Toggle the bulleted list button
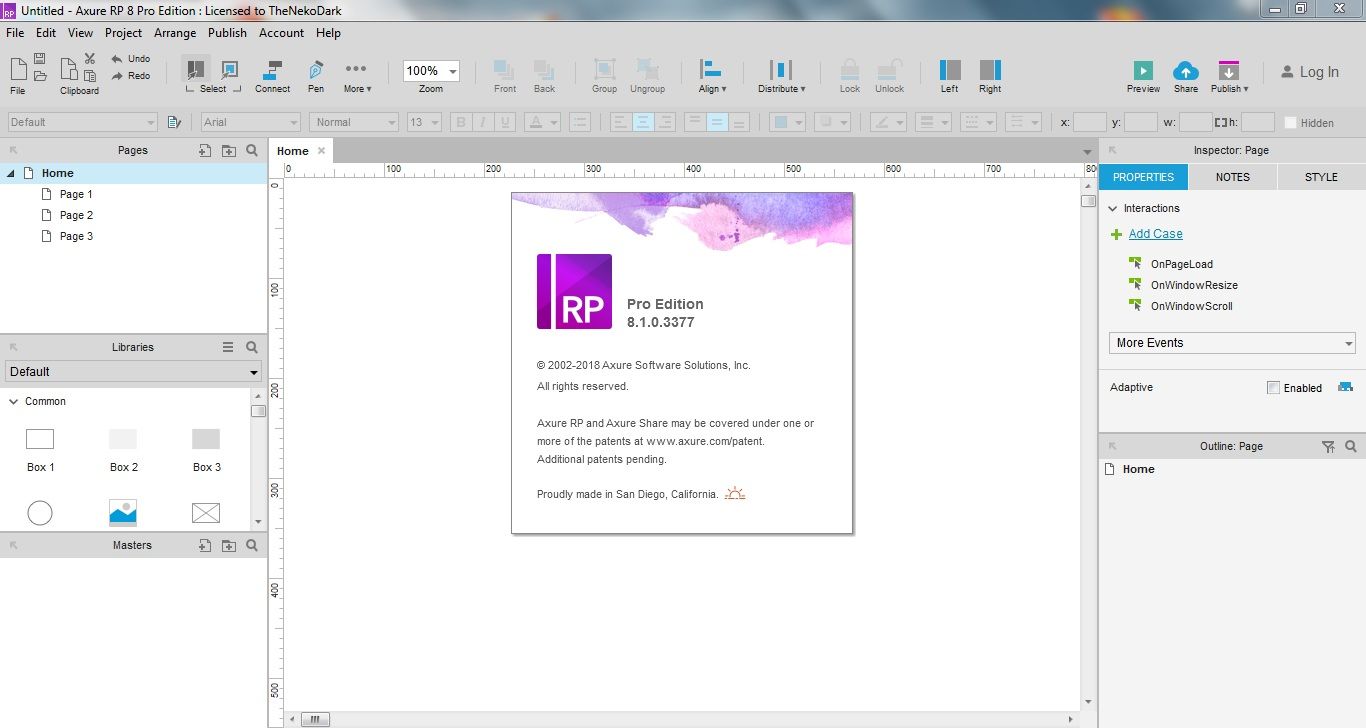The height and width of the screenshot is (728, 1366). pos(579,122)
